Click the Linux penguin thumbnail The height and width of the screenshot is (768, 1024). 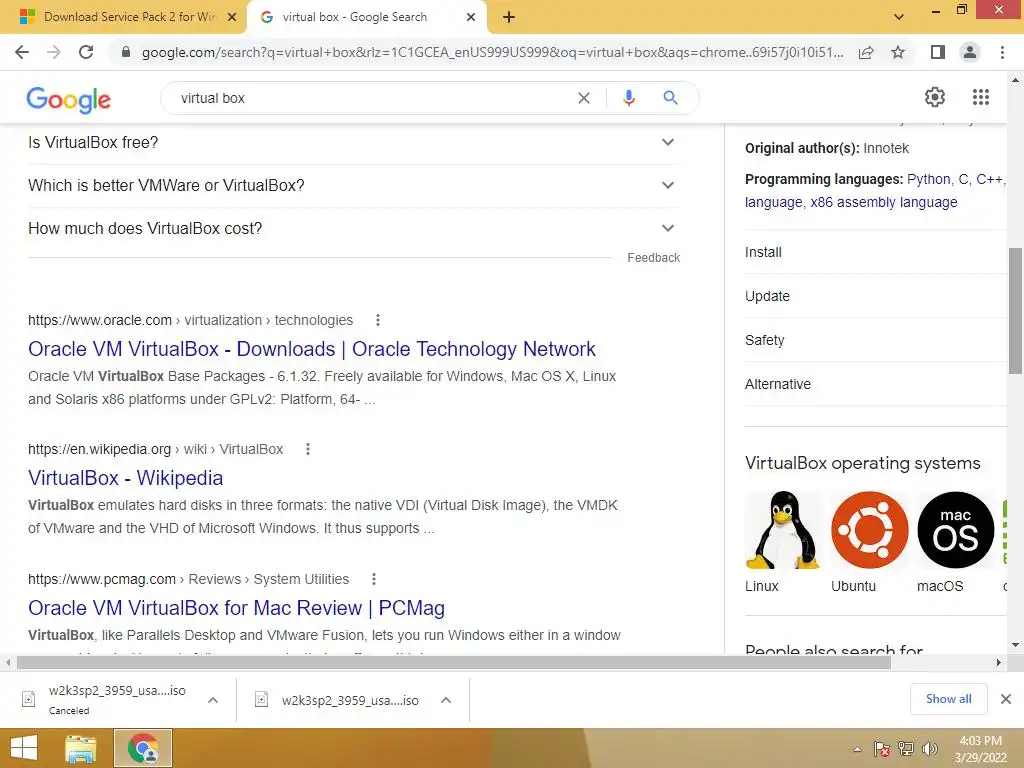783,530
